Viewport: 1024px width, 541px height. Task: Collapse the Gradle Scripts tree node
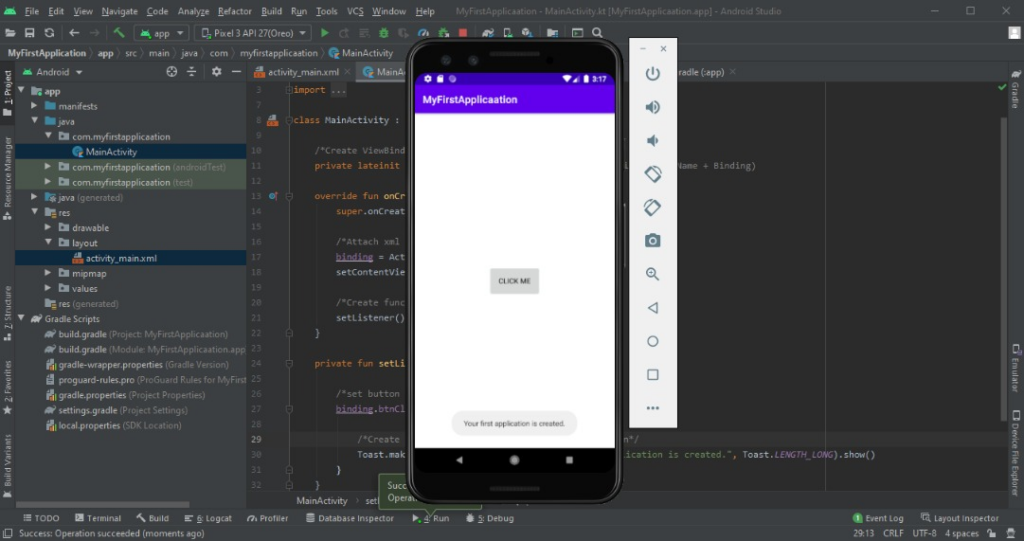pos(22,319)
